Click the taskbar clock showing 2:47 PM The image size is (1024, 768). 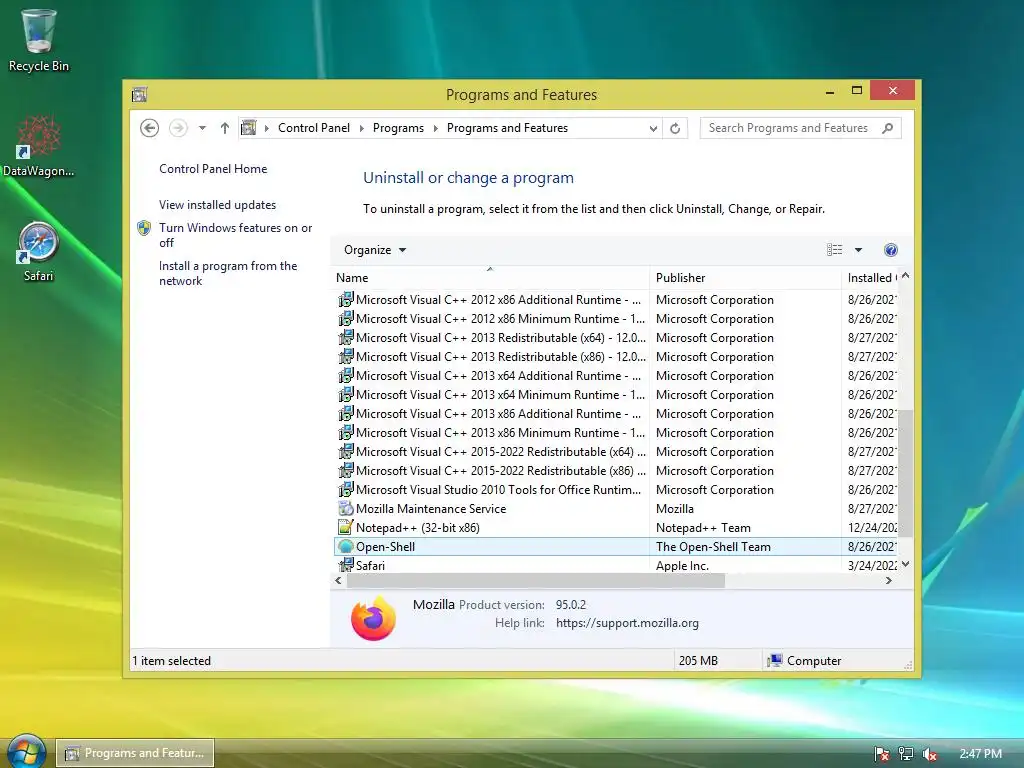point(980,754)
